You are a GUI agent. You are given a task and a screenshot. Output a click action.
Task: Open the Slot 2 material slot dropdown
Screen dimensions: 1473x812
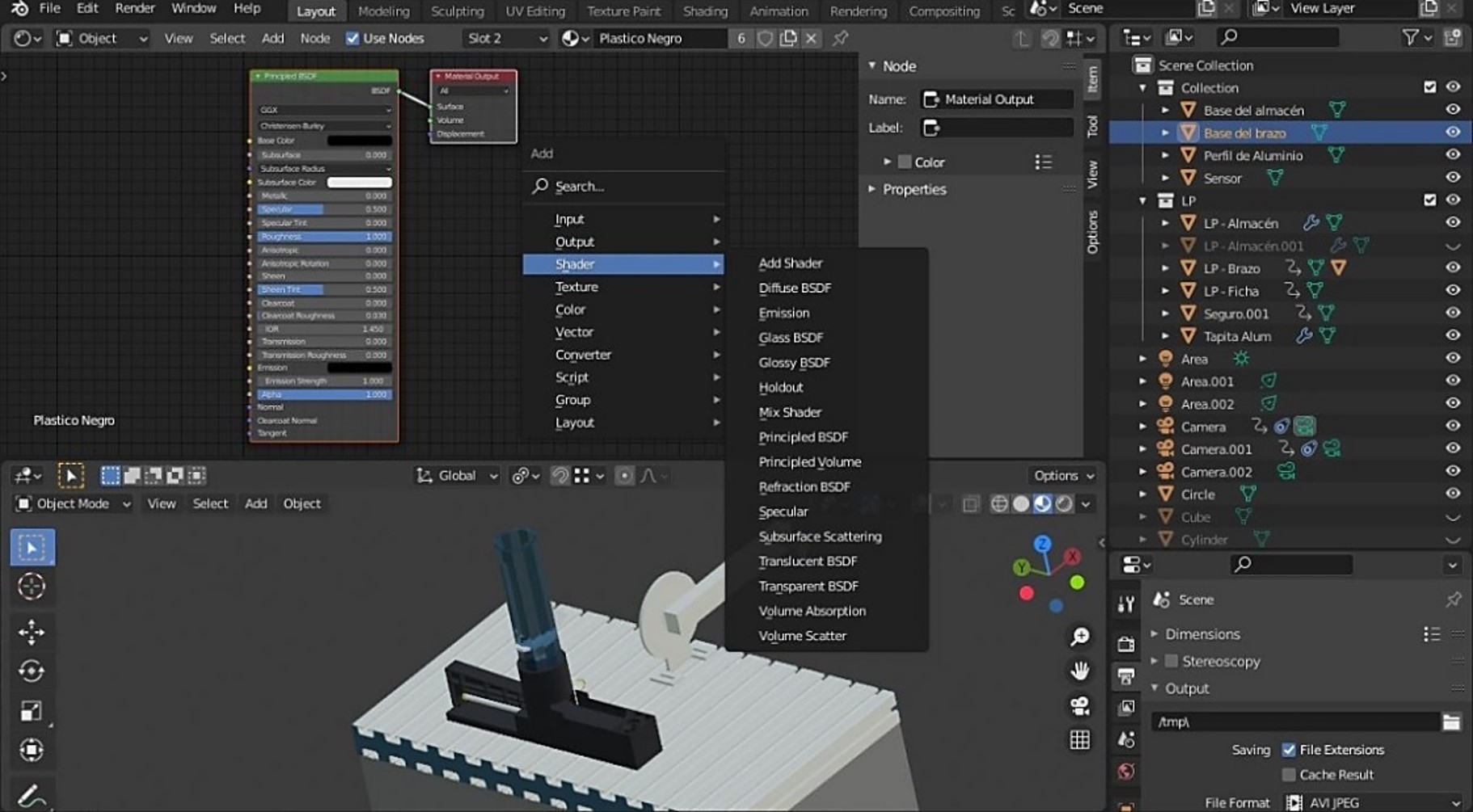[x=506, y=38]
